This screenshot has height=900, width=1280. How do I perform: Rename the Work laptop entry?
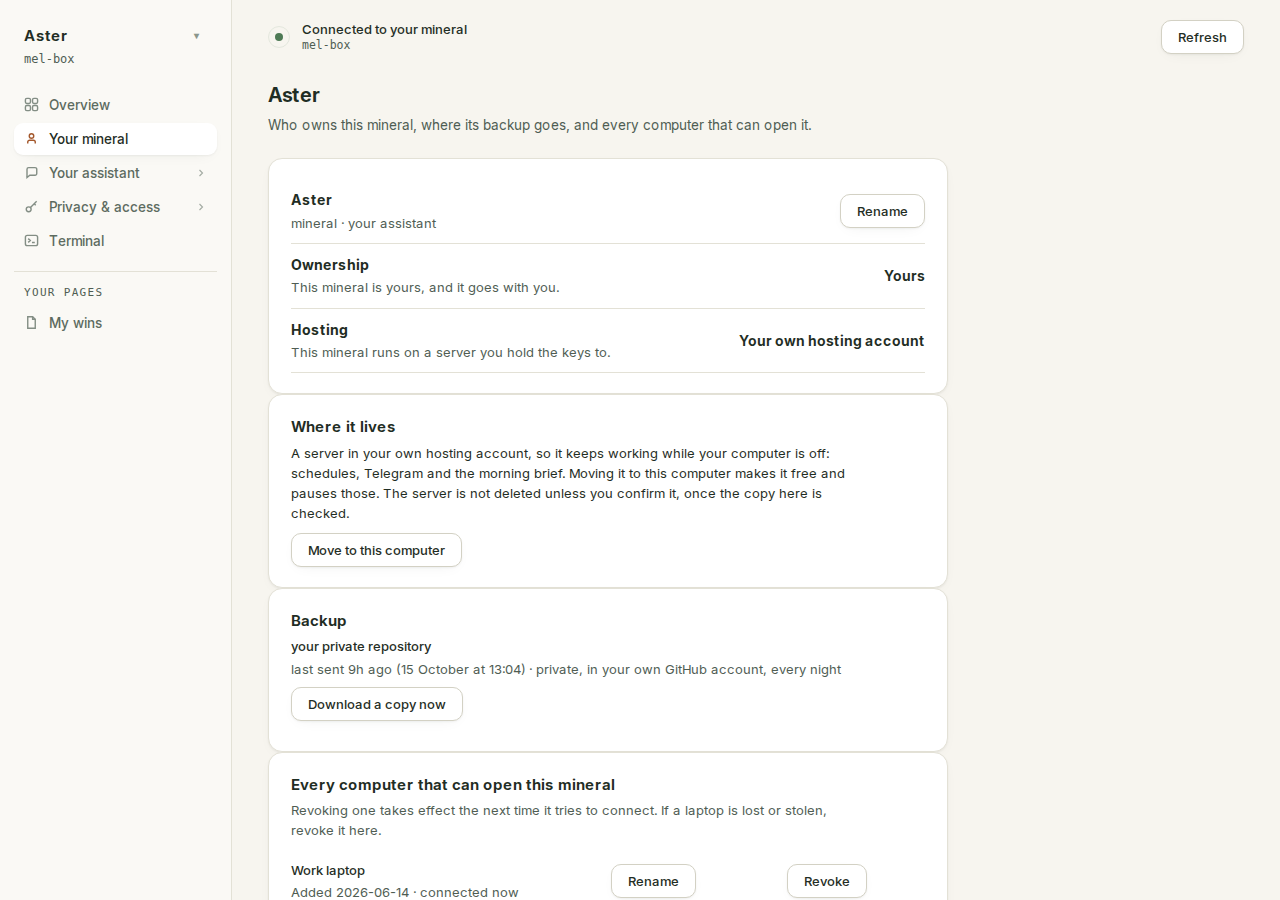pyautogui.click(x=653, y=881)
